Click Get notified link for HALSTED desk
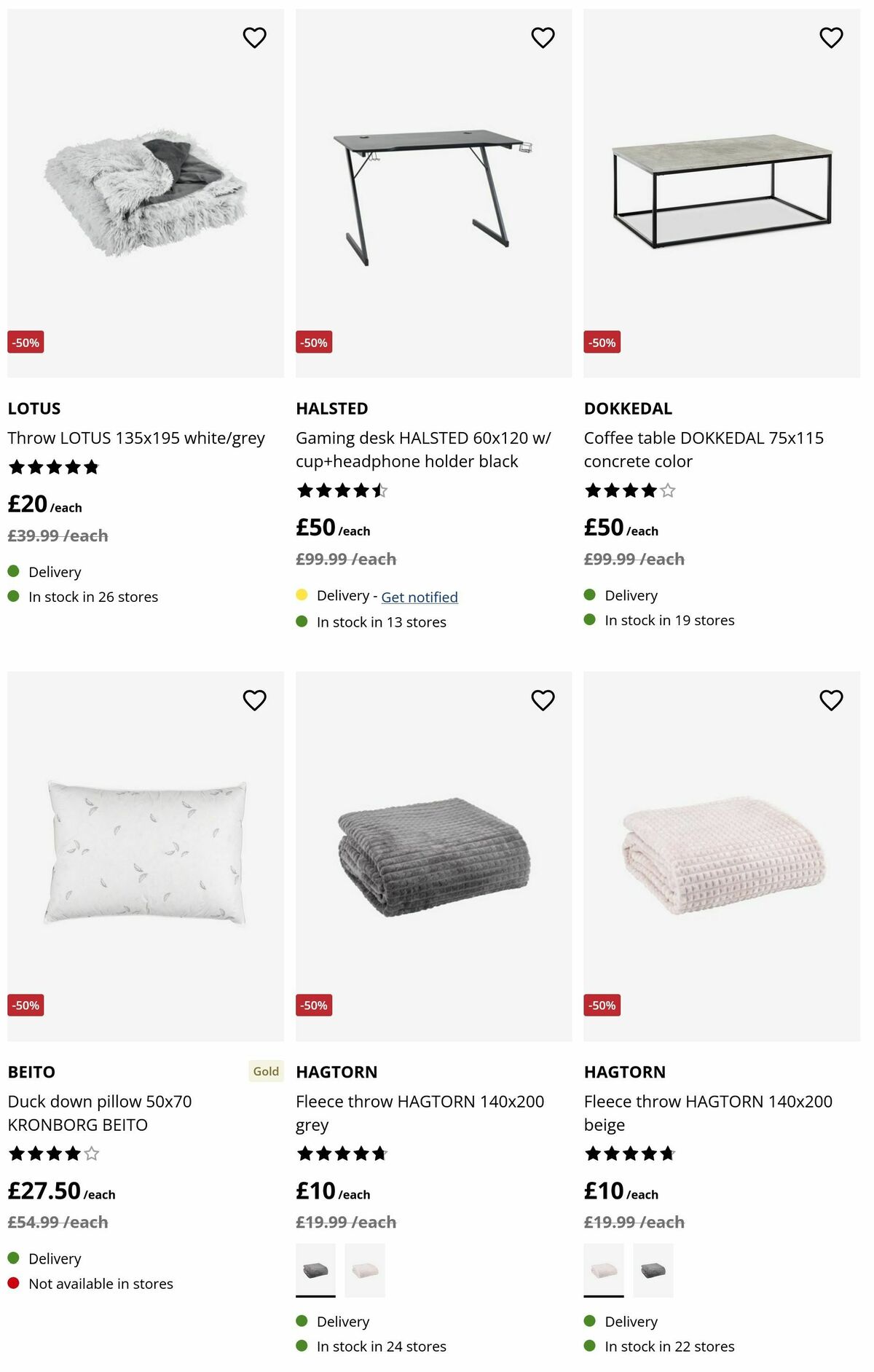874x1372 pixels. tap(420, 597)
